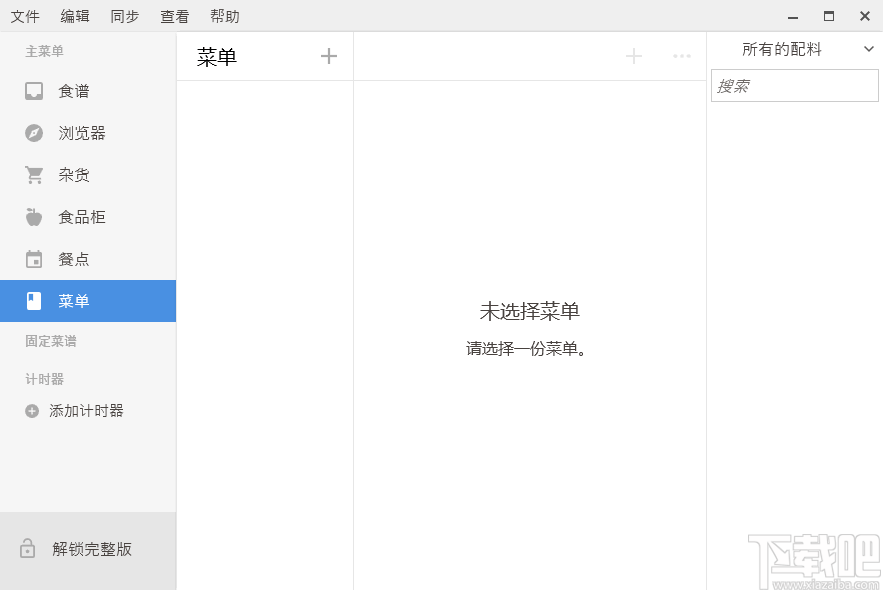Open the 帮助 menu
Screen dimensions: 883x590
pos(224,16)
